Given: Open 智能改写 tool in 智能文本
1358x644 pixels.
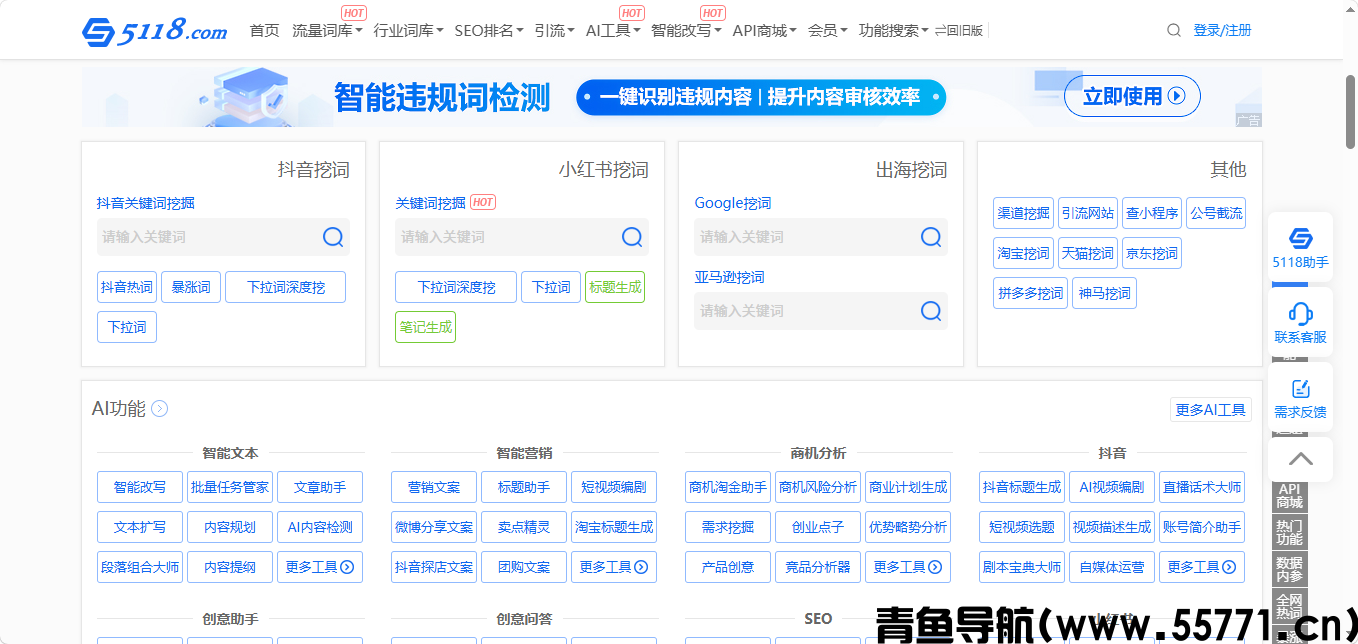Looking at the screenshot, I should click(x=140, y=487).
